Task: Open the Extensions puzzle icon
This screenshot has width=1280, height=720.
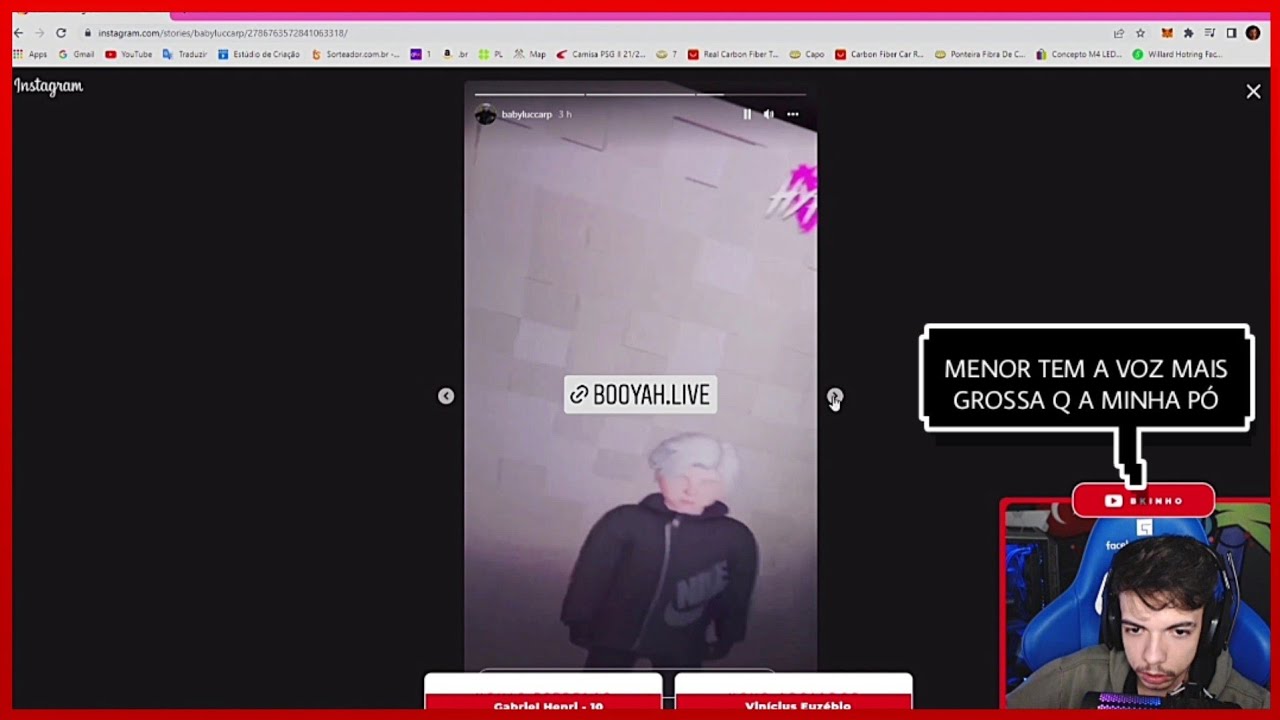Action: pyautogui.click(x=1188, y=33)
